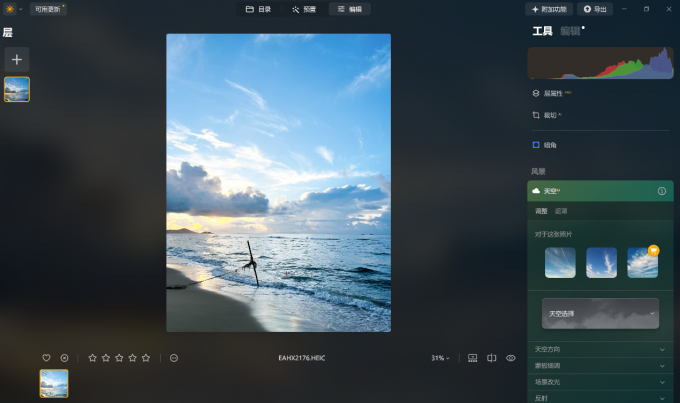Click the 层 panel heading

[x=7, y=33]
